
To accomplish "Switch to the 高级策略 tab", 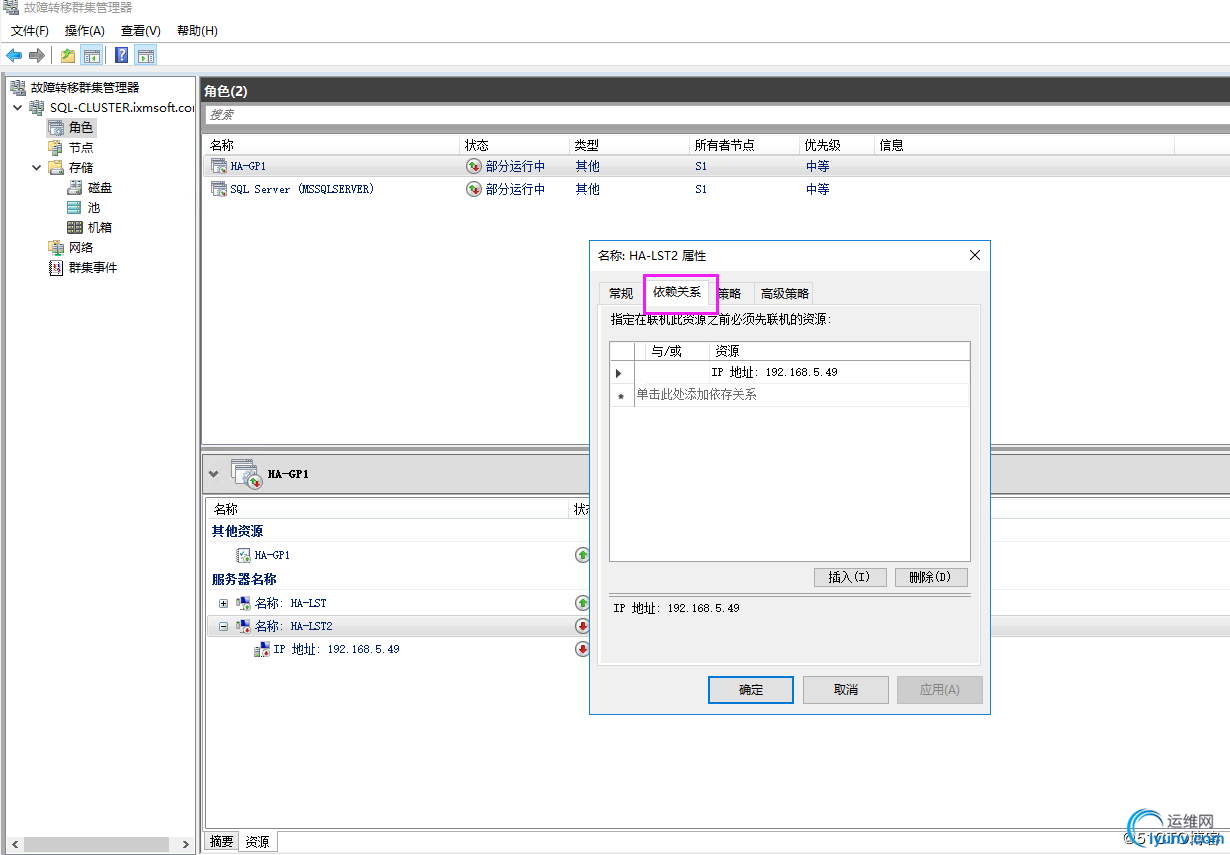I will [784, 293].
